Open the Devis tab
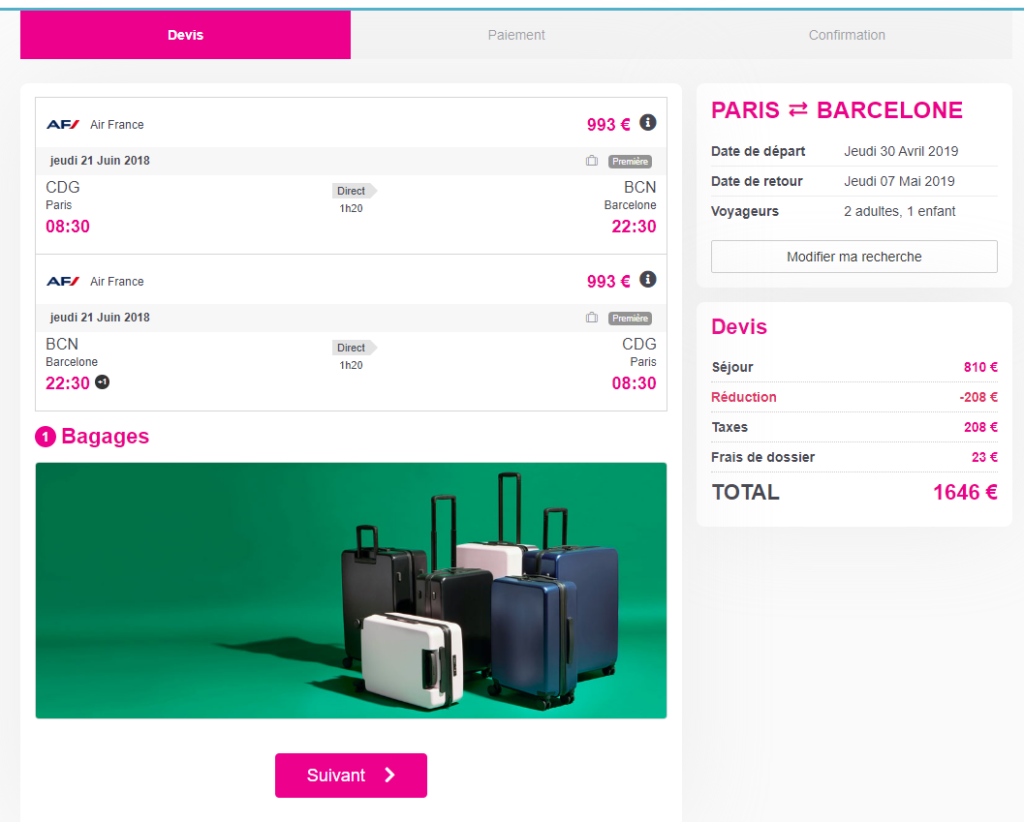This screenshot has width=1024, height=822. tap(185, 35)
